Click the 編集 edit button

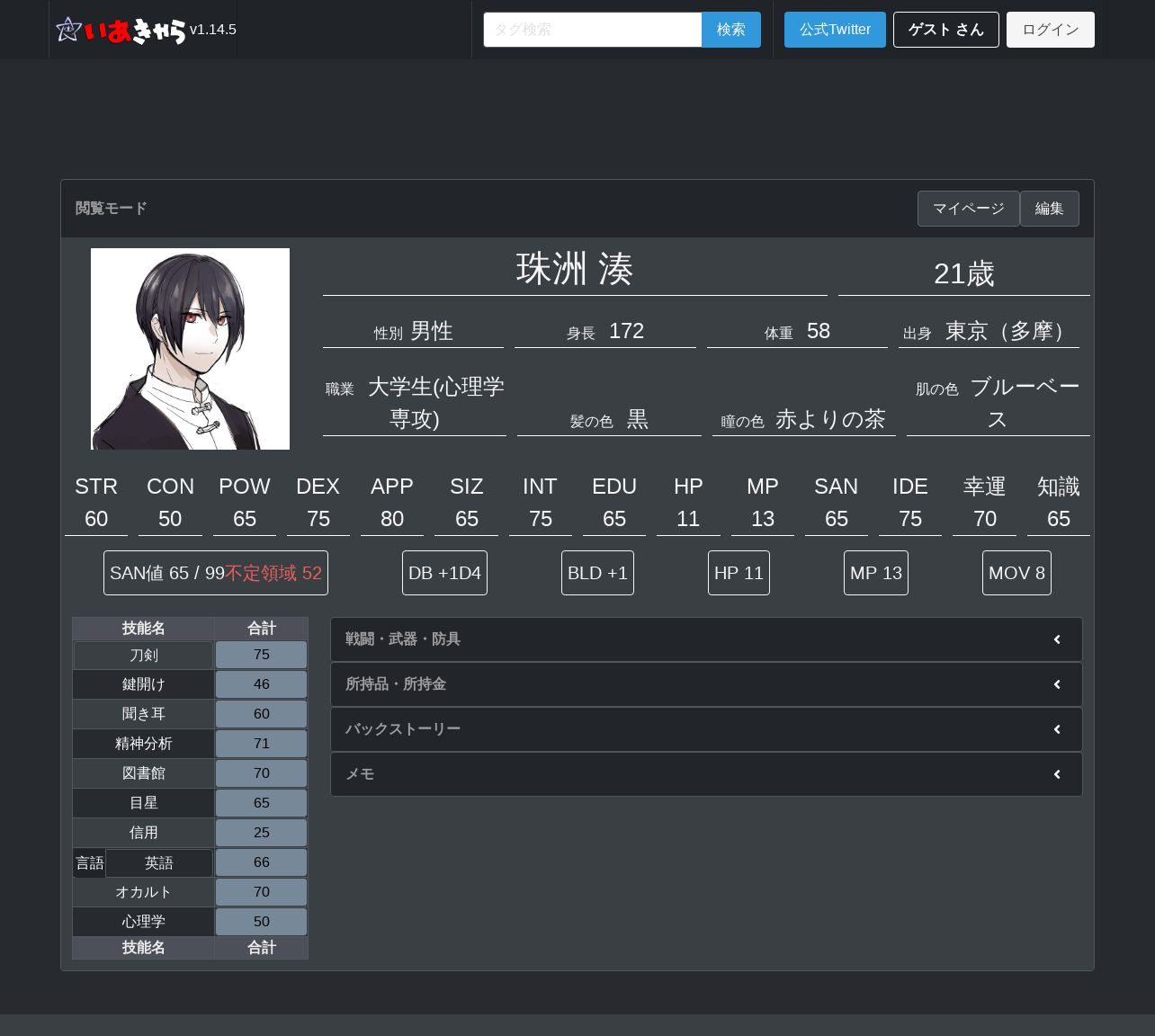(1049, 209)
